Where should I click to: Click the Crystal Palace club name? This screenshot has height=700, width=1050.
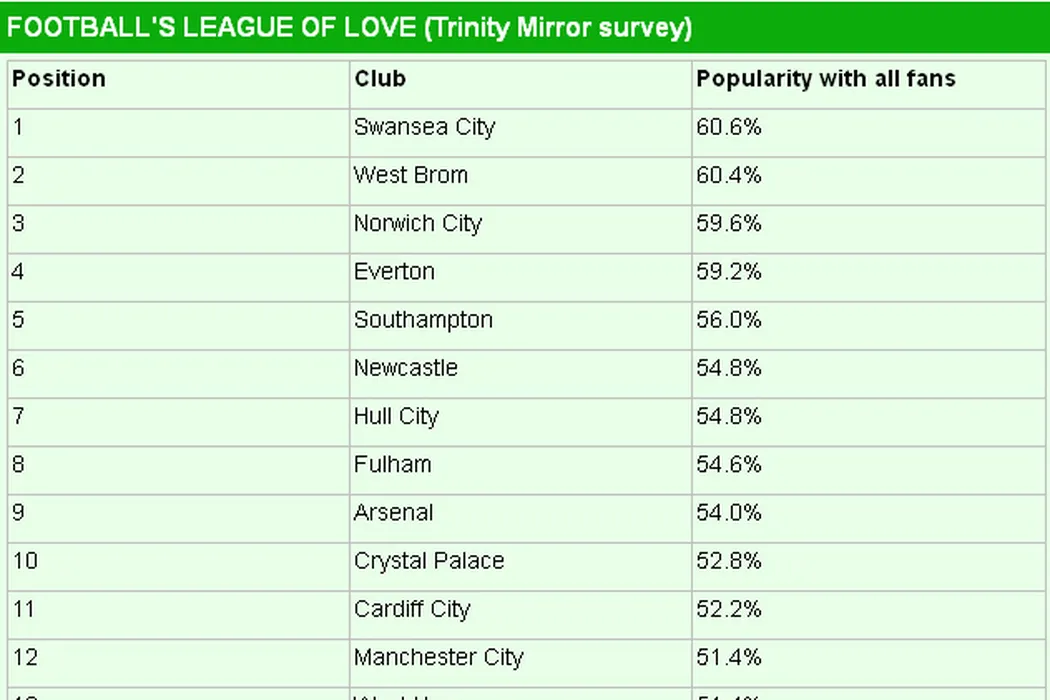coord(429,561)
